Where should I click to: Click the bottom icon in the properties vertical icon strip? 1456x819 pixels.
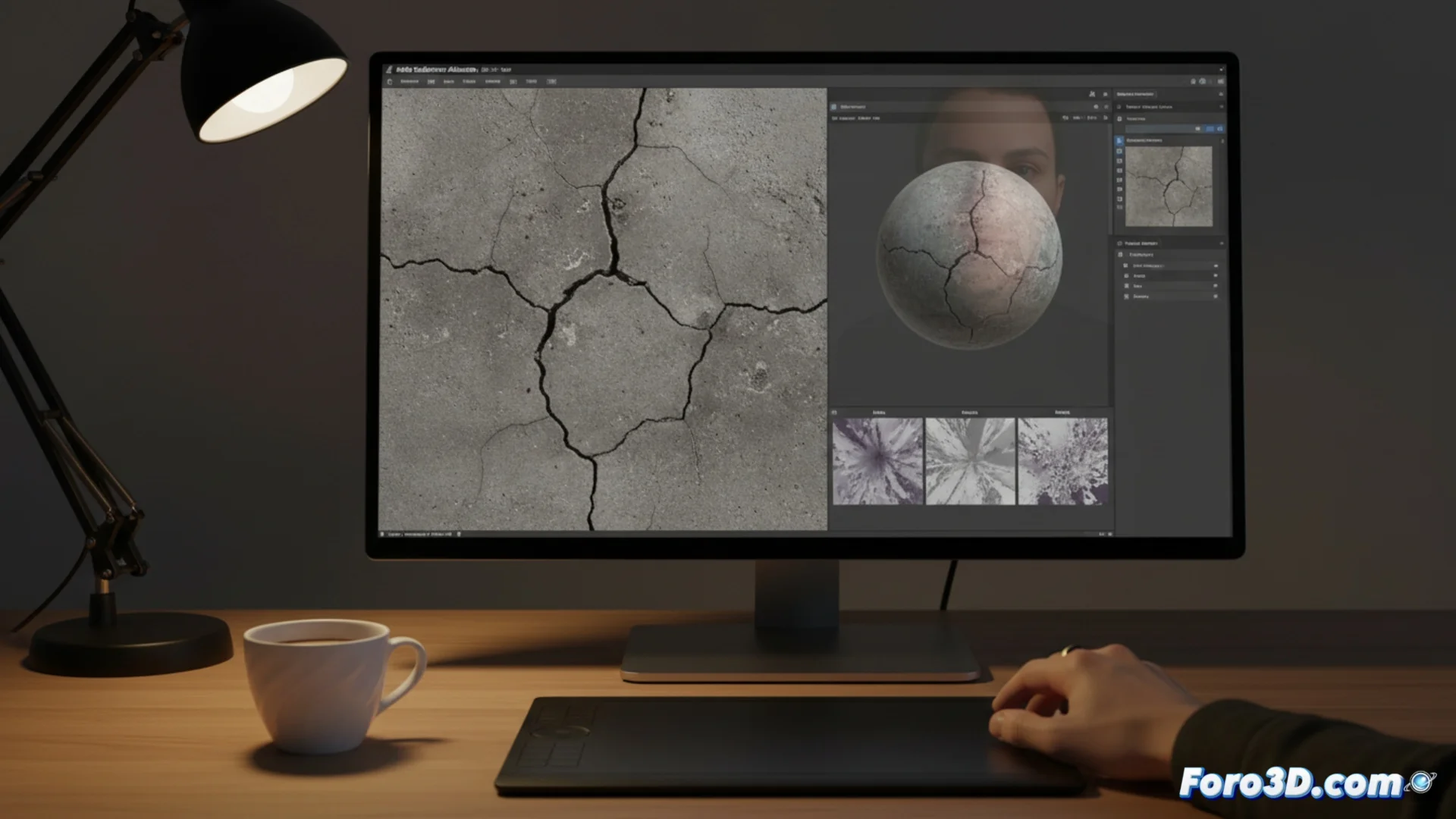pyautogui.click(x=1119, y=207)
